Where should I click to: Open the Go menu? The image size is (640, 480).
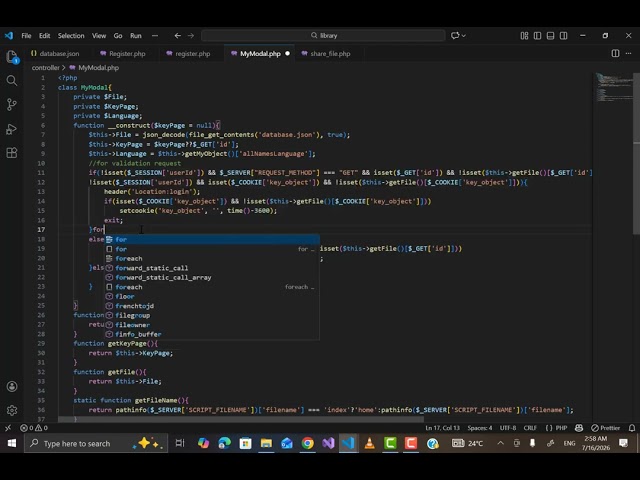tap(118, 36)
